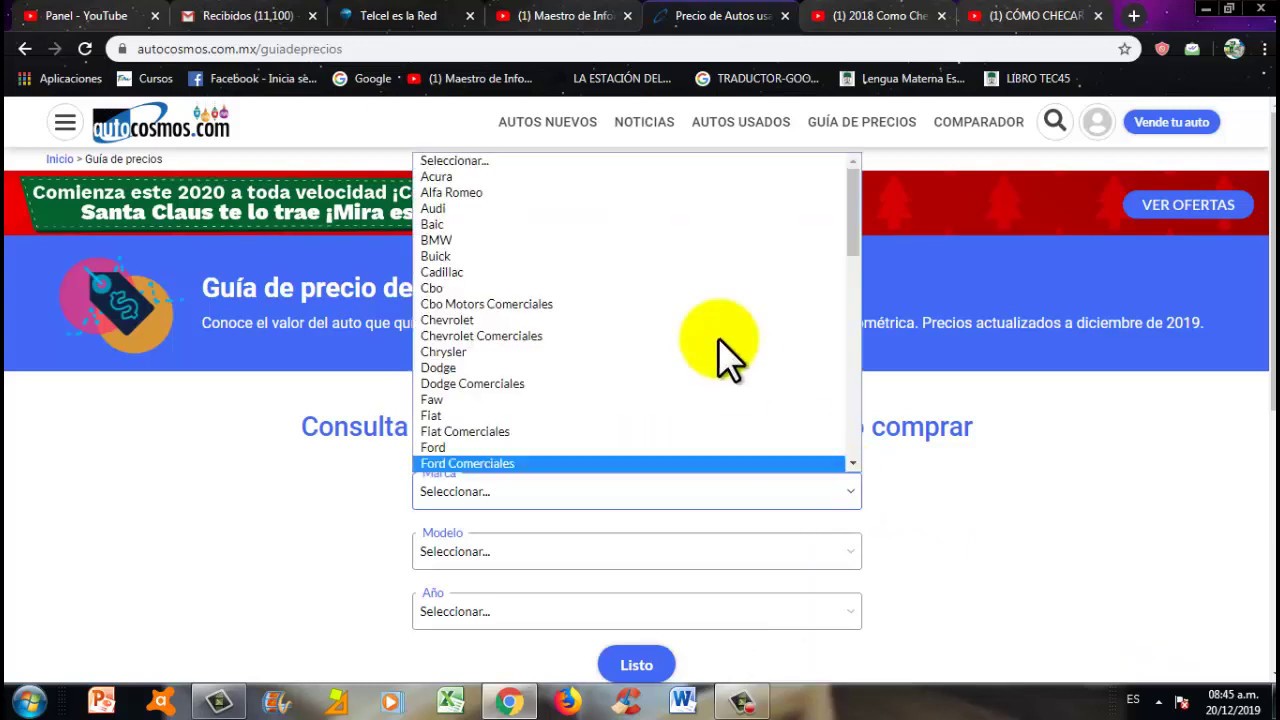Open Firefox from the taskbar
The image size is (1280, 720).
(x=568, y=701)
